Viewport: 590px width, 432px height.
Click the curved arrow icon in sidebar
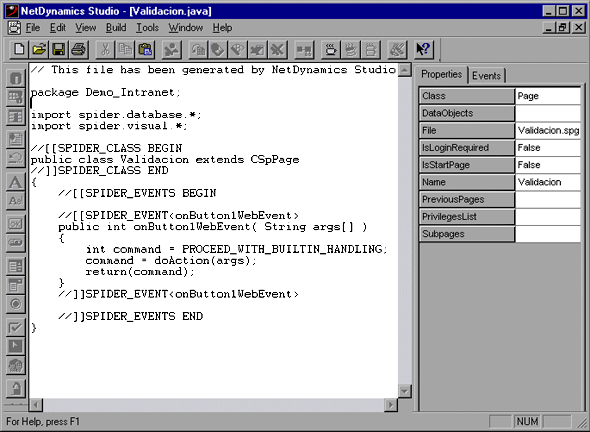(x=16, y=158)
